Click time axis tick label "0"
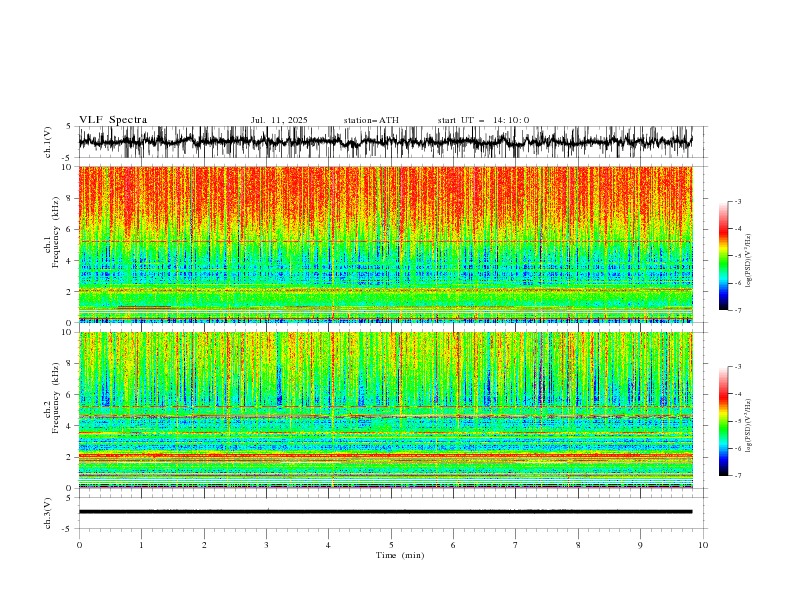This screenshot has height=612, width=792. 79,545
